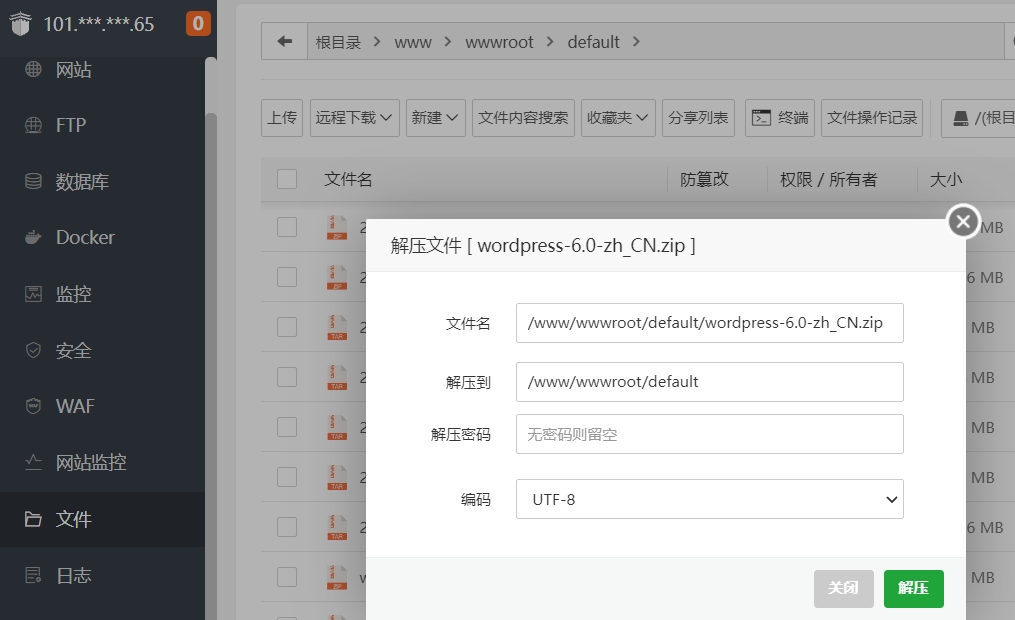
Task: Close the 解压文件 dialog with X
Action: tap(963, 221)
